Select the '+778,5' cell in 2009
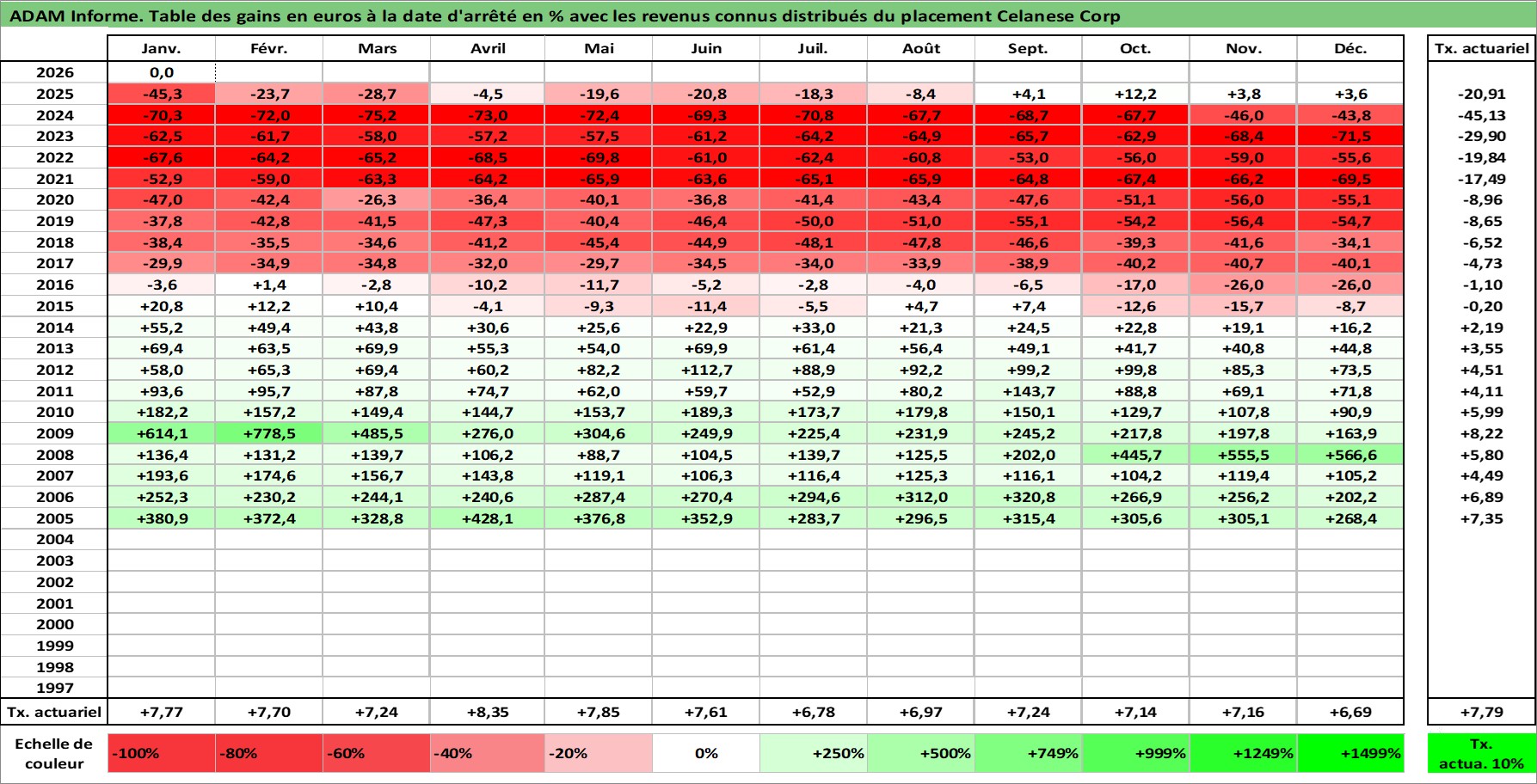 [268, 433]
